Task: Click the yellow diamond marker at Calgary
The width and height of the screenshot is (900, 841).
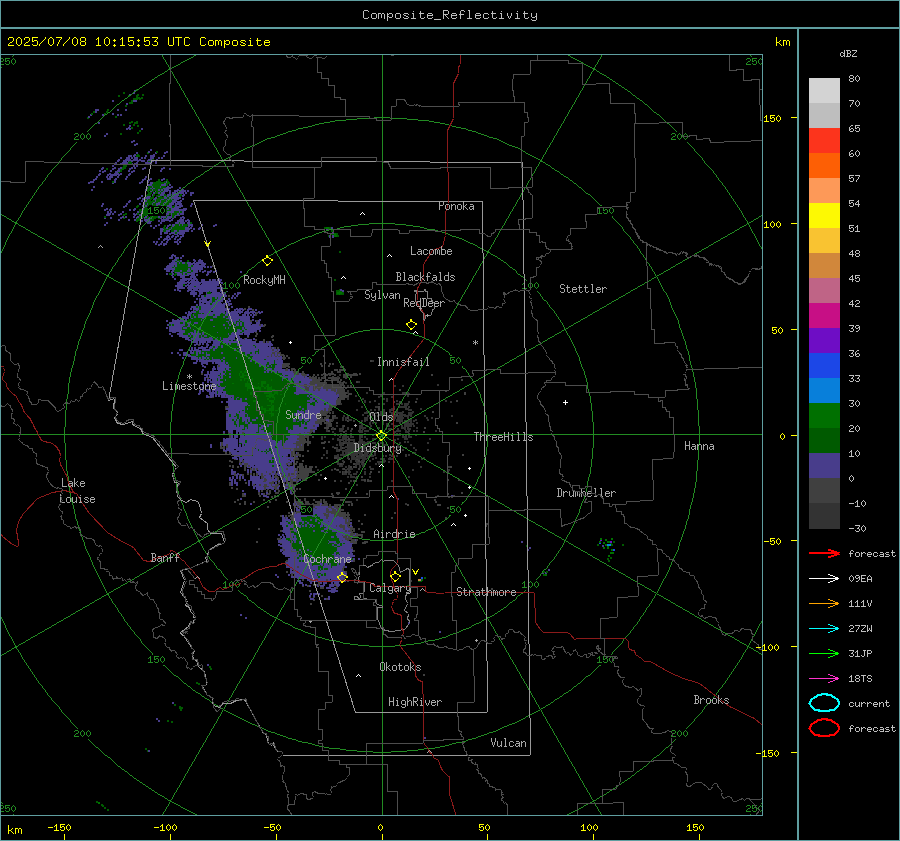Action: [x=395, y=576]
